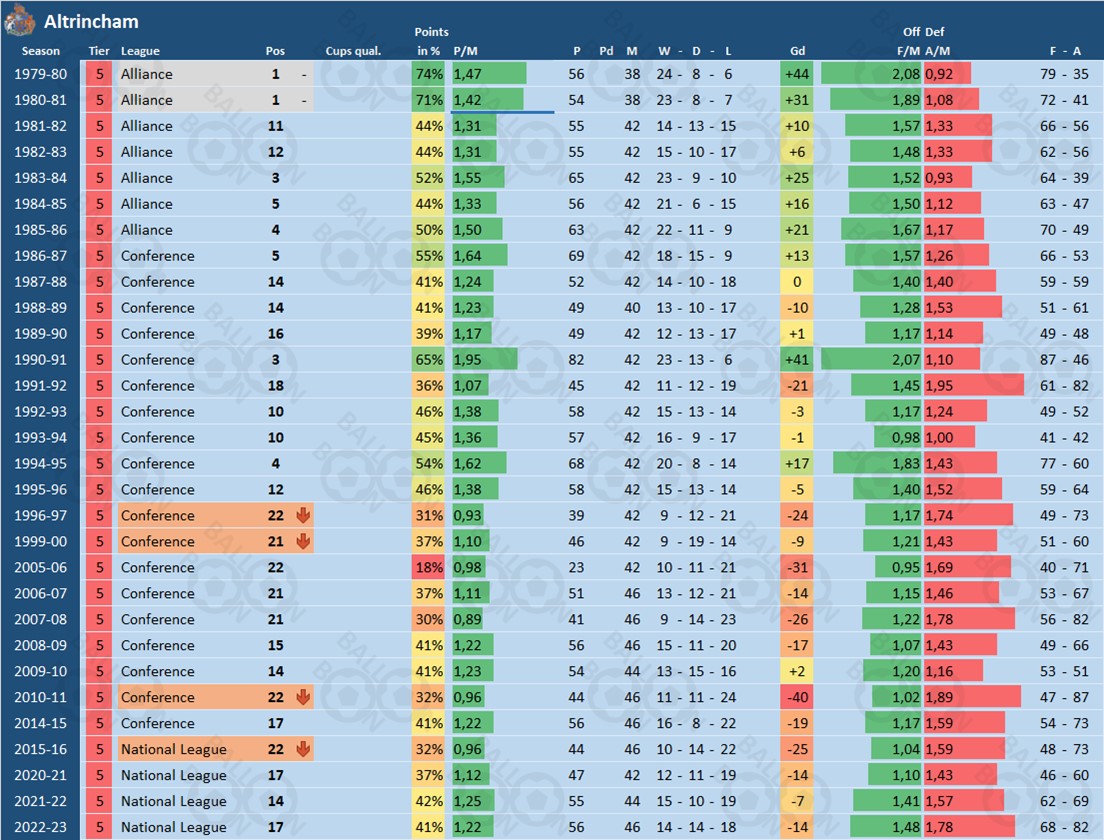Click the relegation arrow for 1996-97
The image size is (1104, 840).
[304, 515]
